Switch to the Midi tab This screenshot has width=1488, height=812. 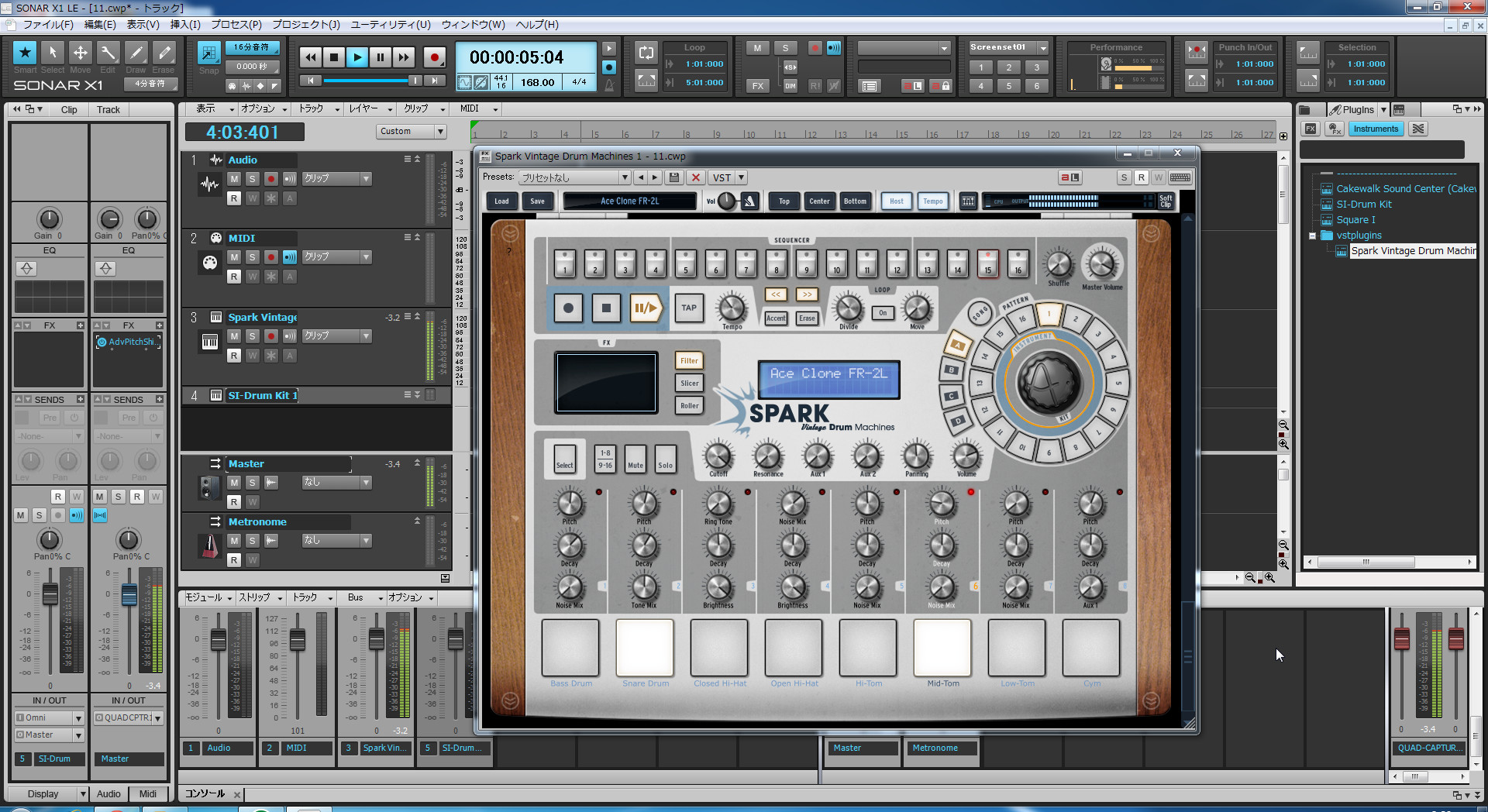click(x=147, y=794)
